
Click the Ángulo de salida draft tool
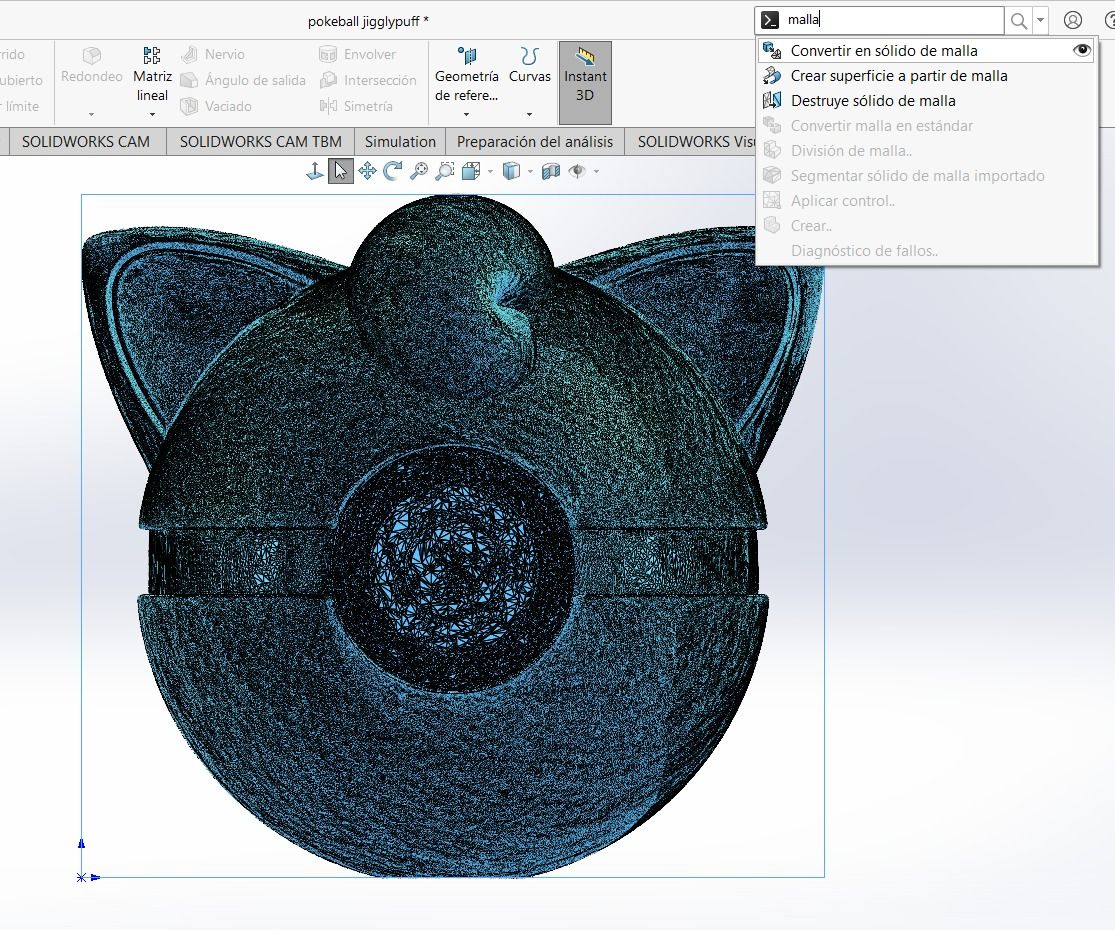tap(243, 80)
